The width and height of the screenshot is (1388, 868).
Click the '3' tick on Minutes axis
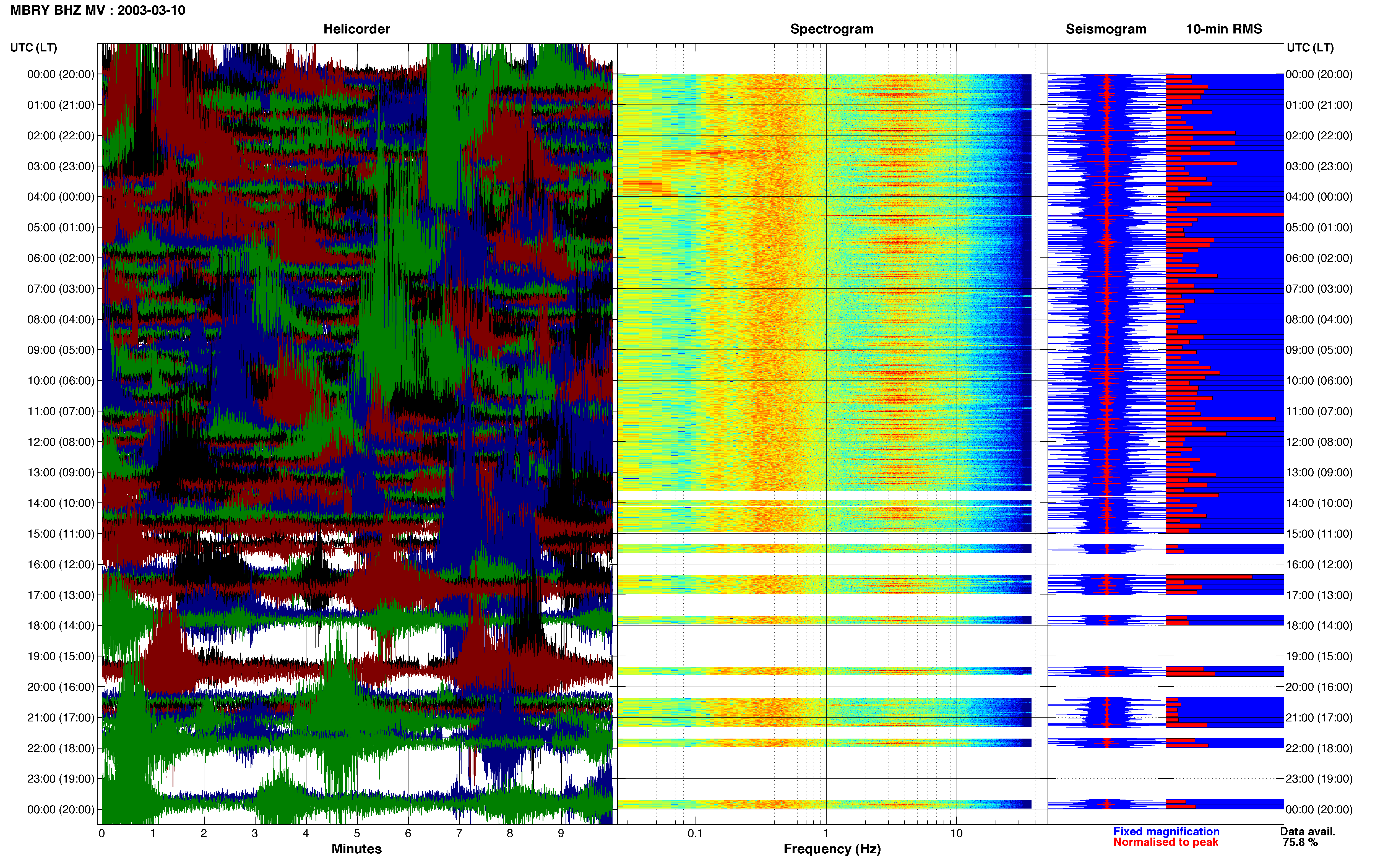[x=255, y=833]
